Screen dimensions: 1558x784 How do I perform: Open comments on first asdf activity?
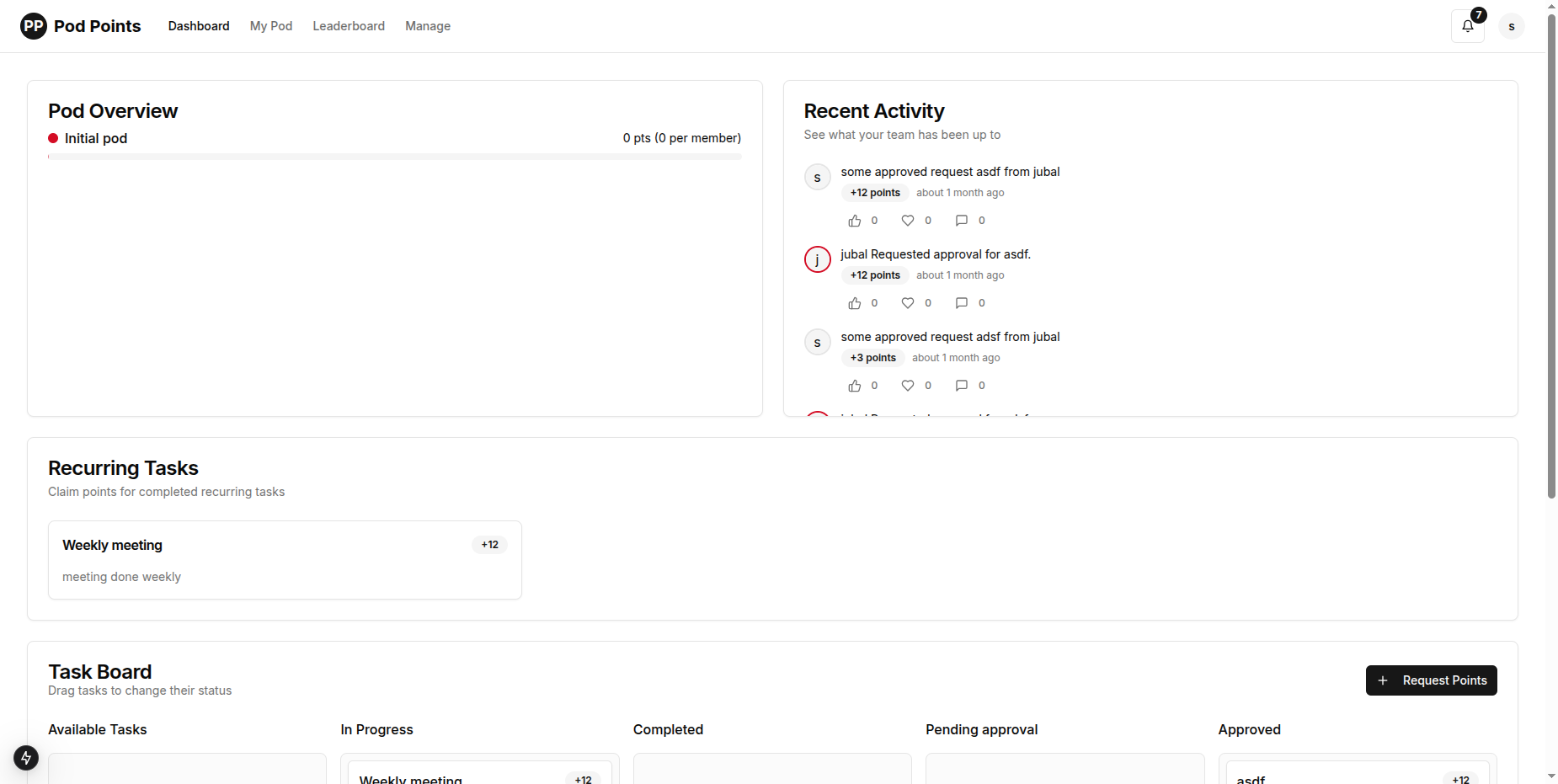(x=962, y=221)
